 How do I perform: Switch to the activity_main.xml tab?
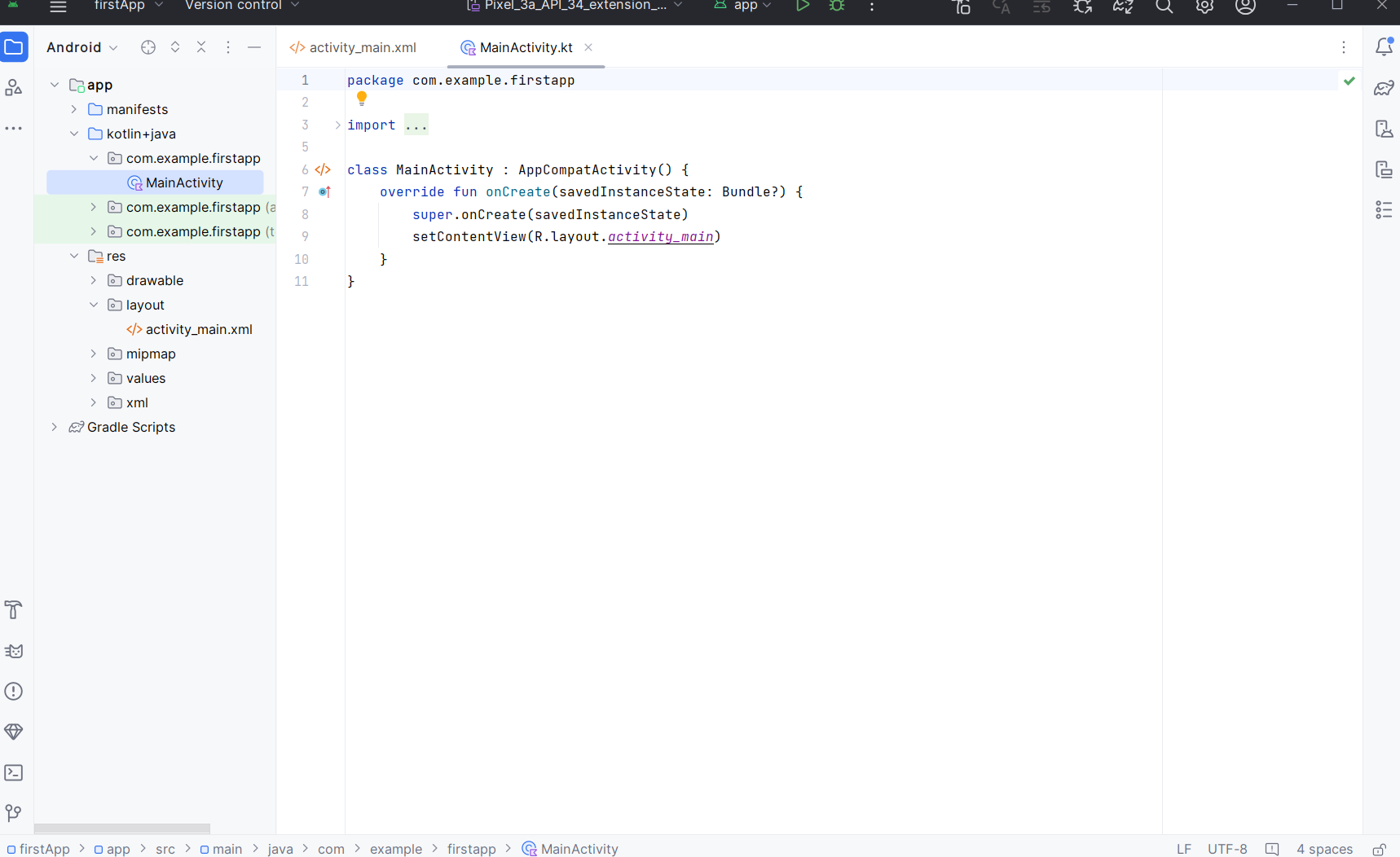pos(353,47)
